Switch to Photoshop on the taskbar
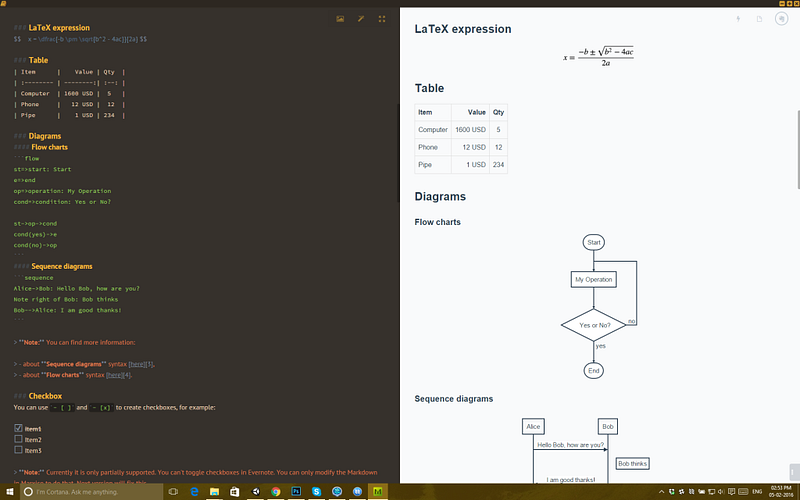The height and width of the screenshot is (500, 800). [296, 492]
